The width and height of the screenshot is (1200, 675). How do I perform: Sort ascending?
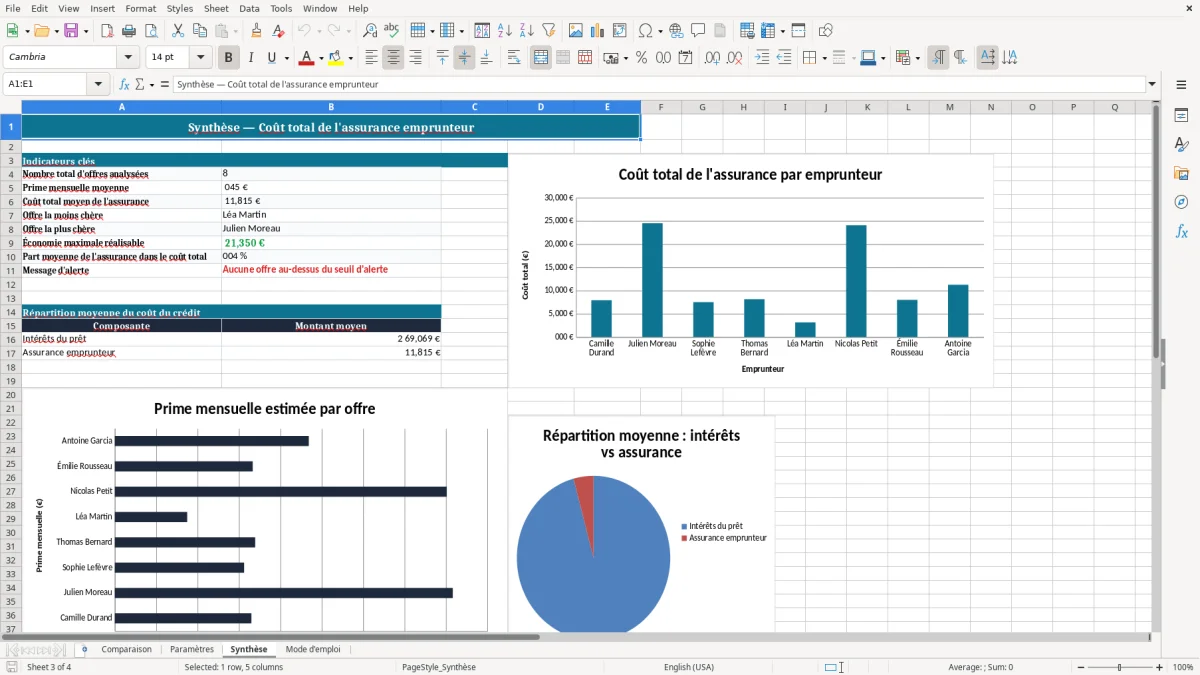[x=505, y=31]
